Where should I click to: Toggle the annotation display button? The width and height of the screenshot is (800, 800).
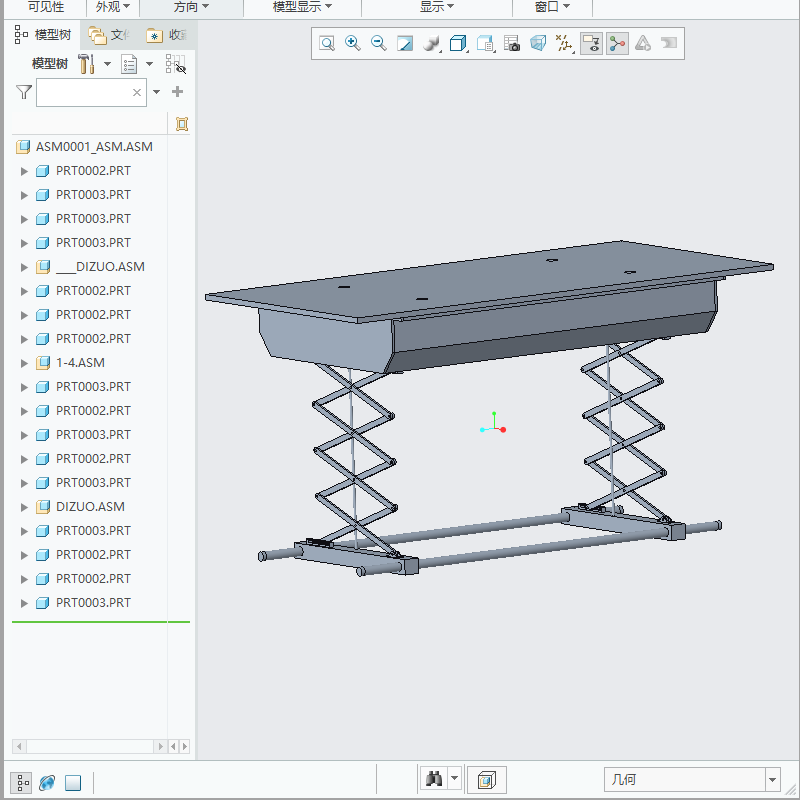click(591, 43)
